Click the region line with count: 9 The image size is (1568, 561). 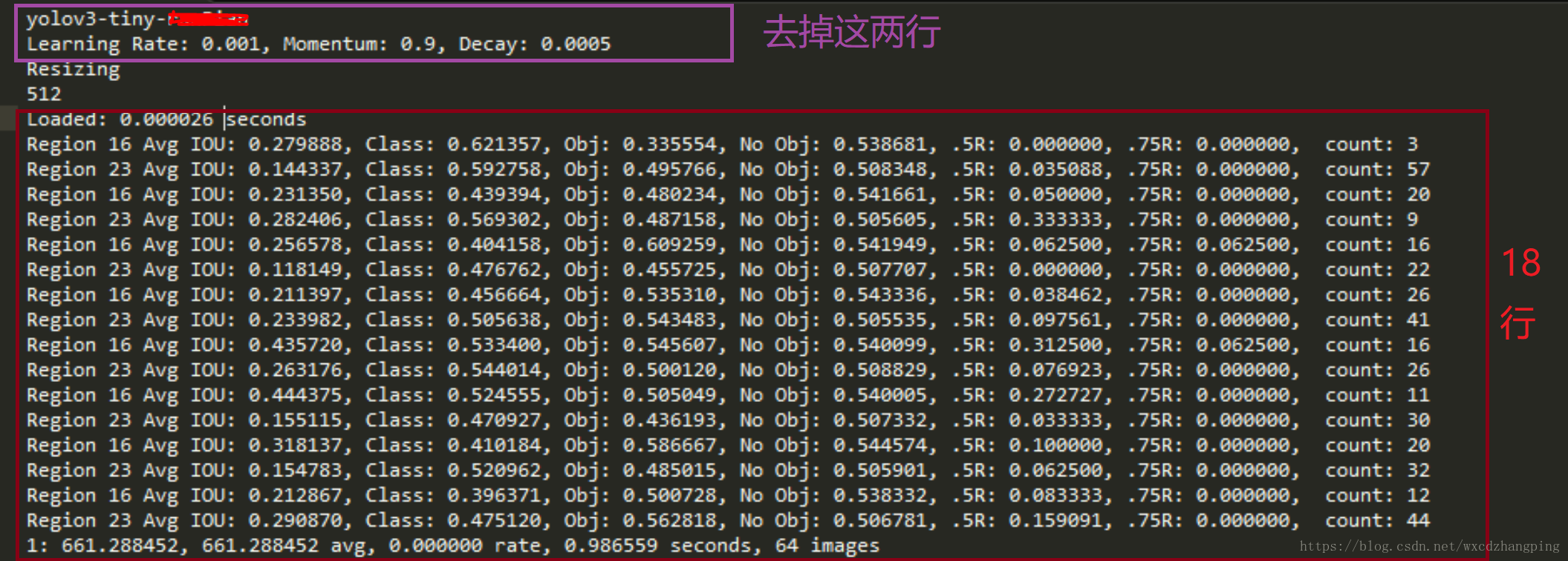[x=723, y=220]
